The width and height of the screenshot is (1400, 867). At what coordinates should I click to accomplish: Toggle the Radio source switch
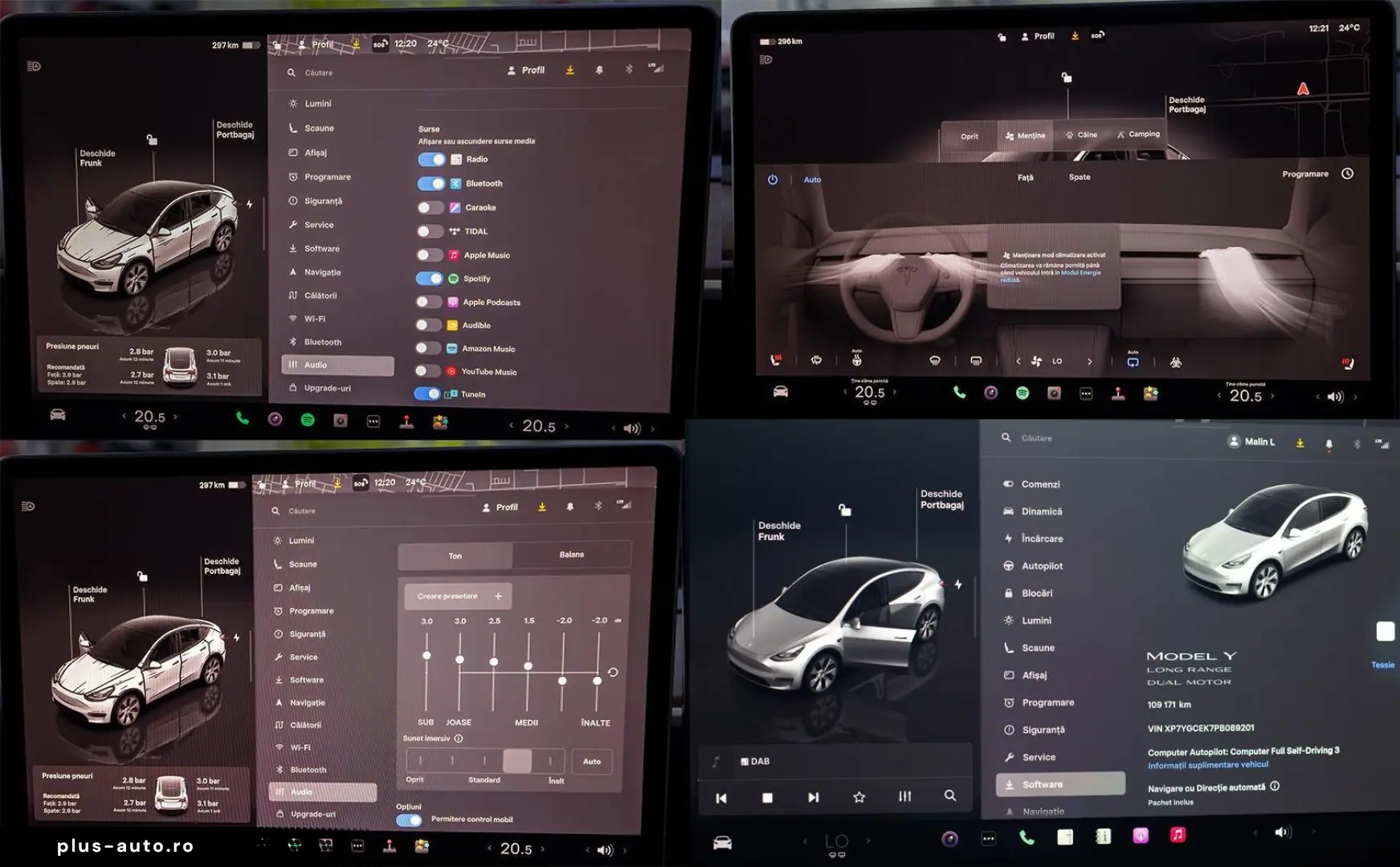431,160
